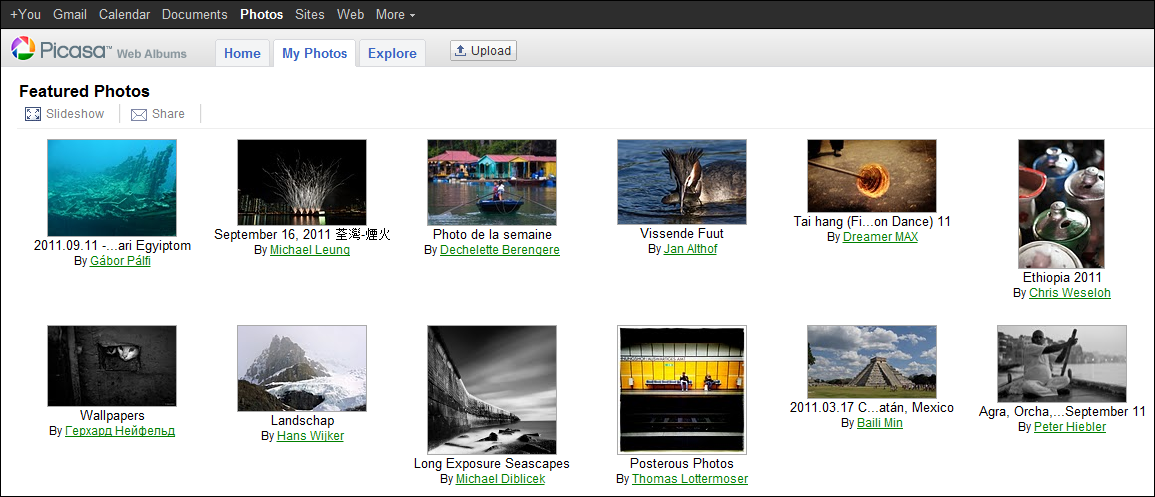Click the 2011.09.11 -...ari Egyiptom caption
The height and width of the screenshot is (497, 1155).
(113, 246)
